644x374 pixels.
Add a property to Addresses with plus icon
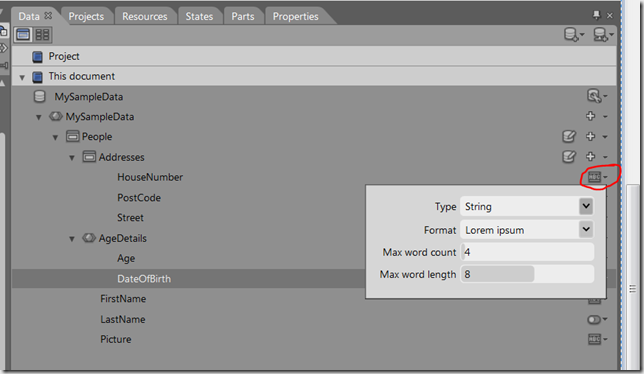click(x=591, y=156)
